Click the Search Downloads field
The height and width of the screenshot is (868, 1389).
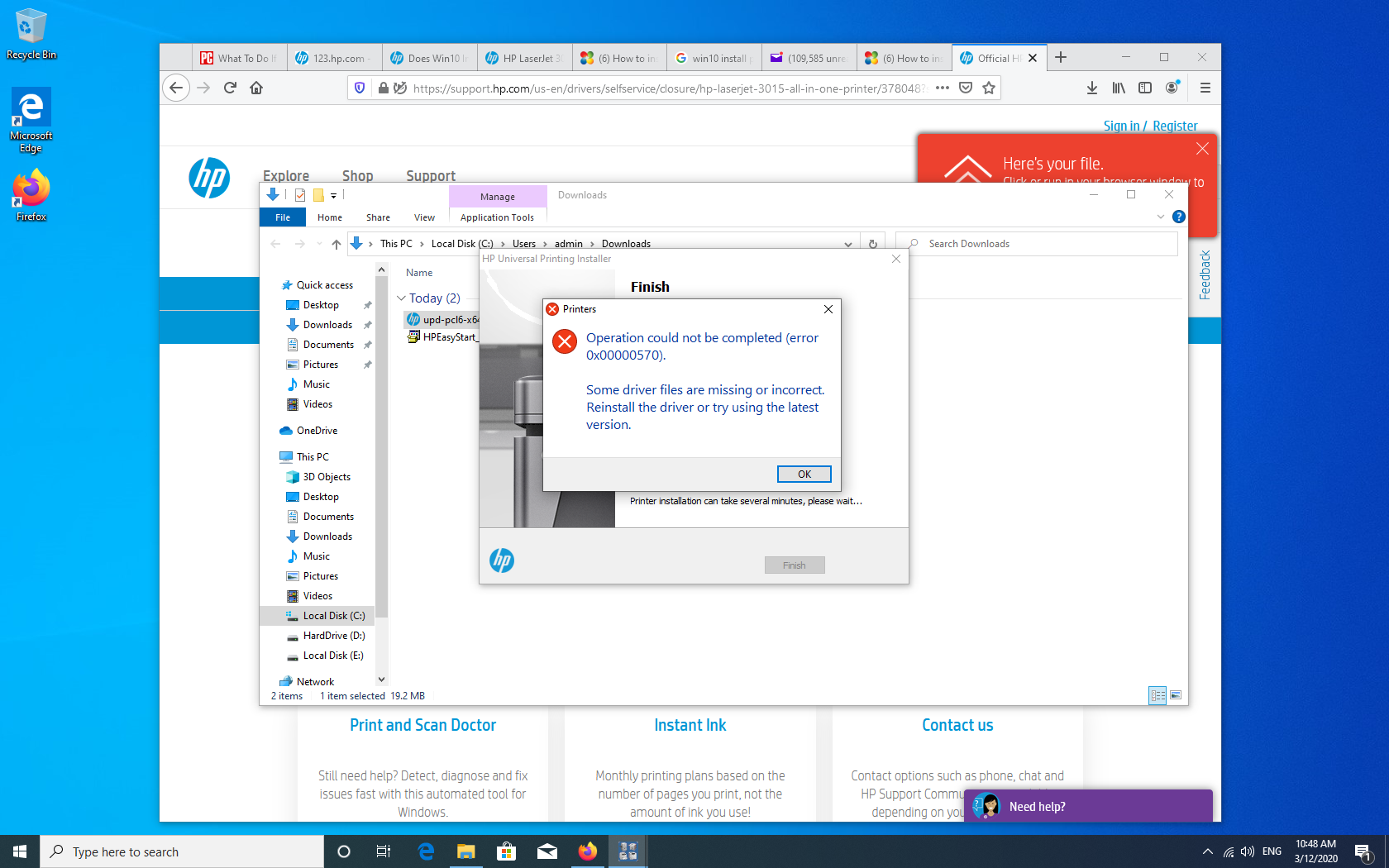[x=1037, y=244]
